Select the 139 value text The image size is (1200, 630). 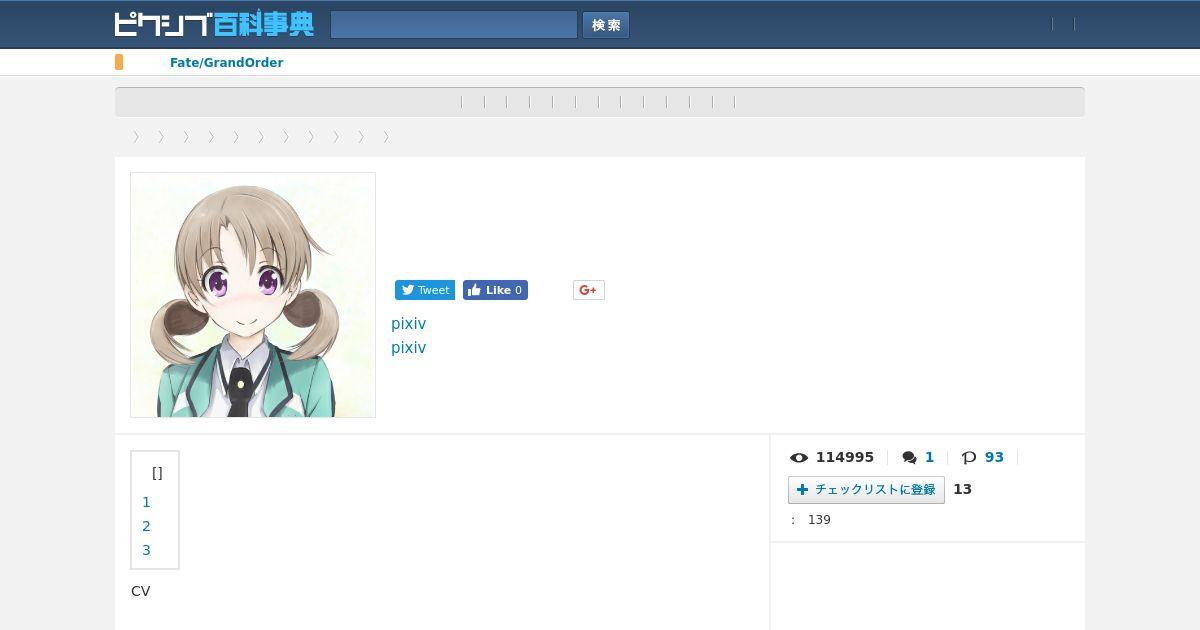(x=819, y=520)
